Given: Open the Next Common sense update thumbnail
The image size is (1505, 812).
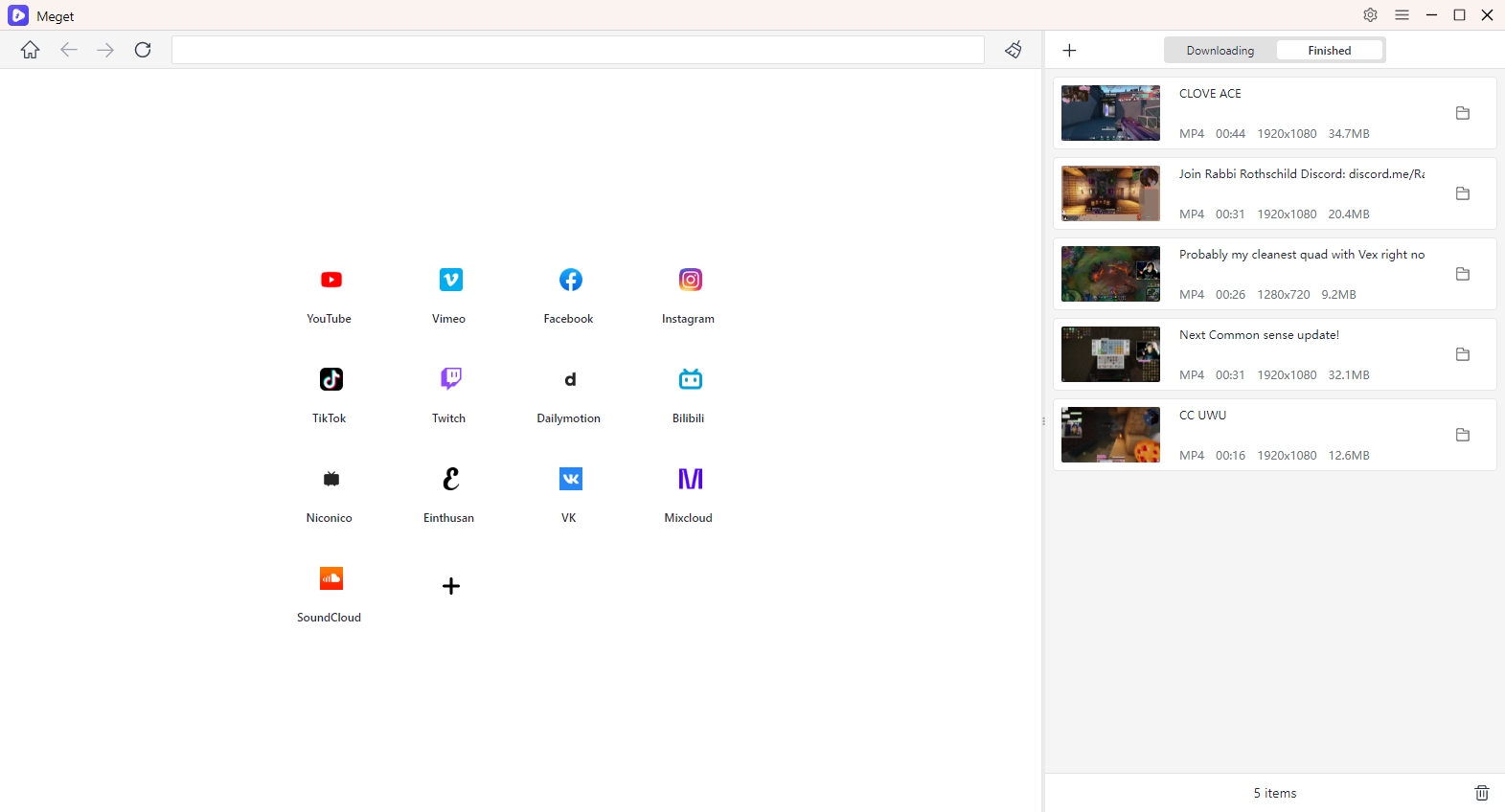Looking at the screenshot, I should click(x=1110, y=354).
